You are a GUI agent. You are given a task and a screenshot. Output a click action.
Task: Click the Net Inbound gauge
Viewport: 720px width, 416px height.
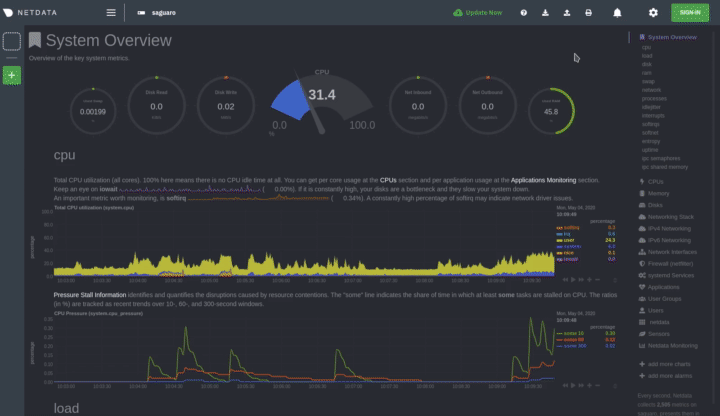pos(418,106)
